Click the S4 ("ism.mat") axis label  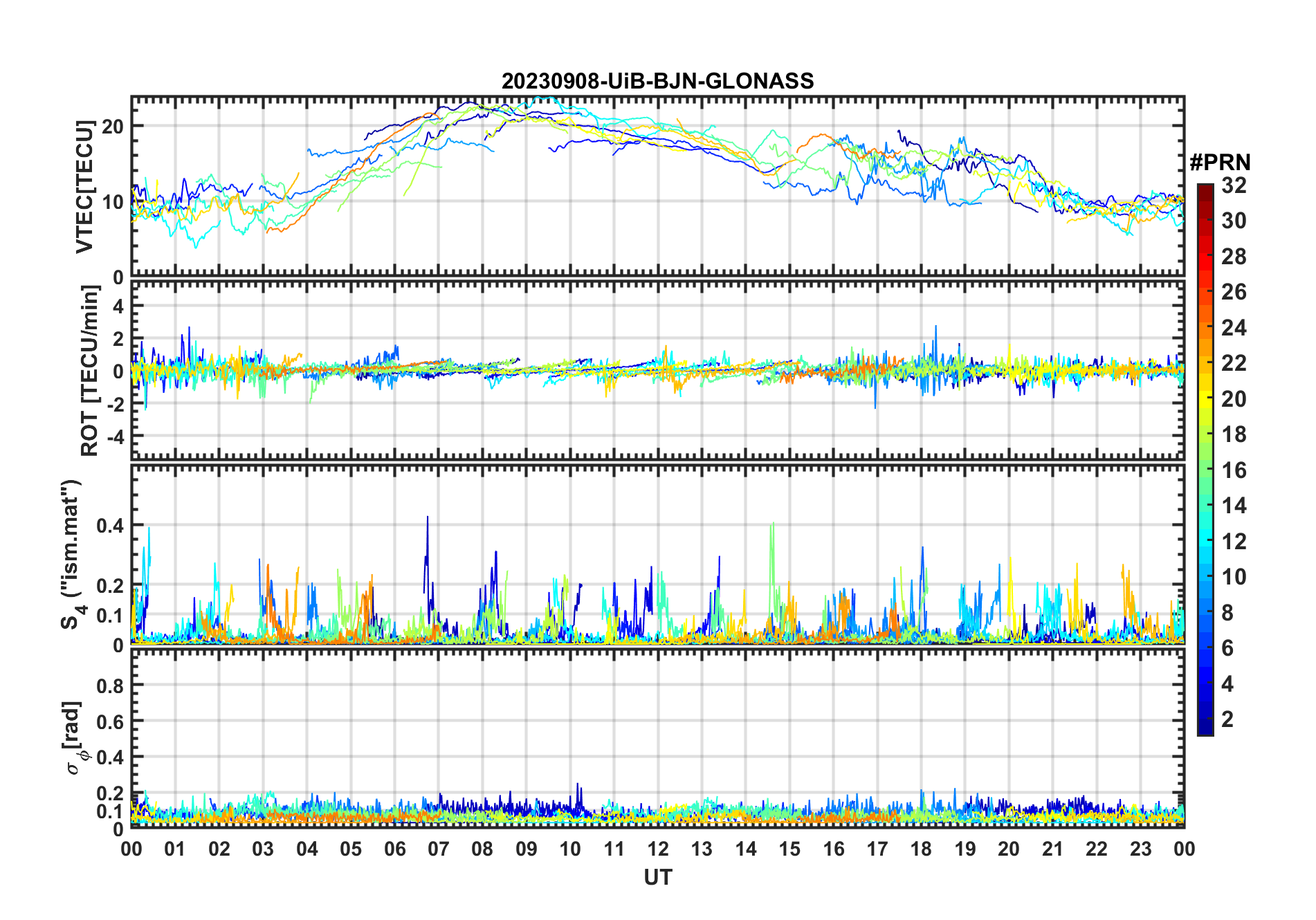coord(71,555)
